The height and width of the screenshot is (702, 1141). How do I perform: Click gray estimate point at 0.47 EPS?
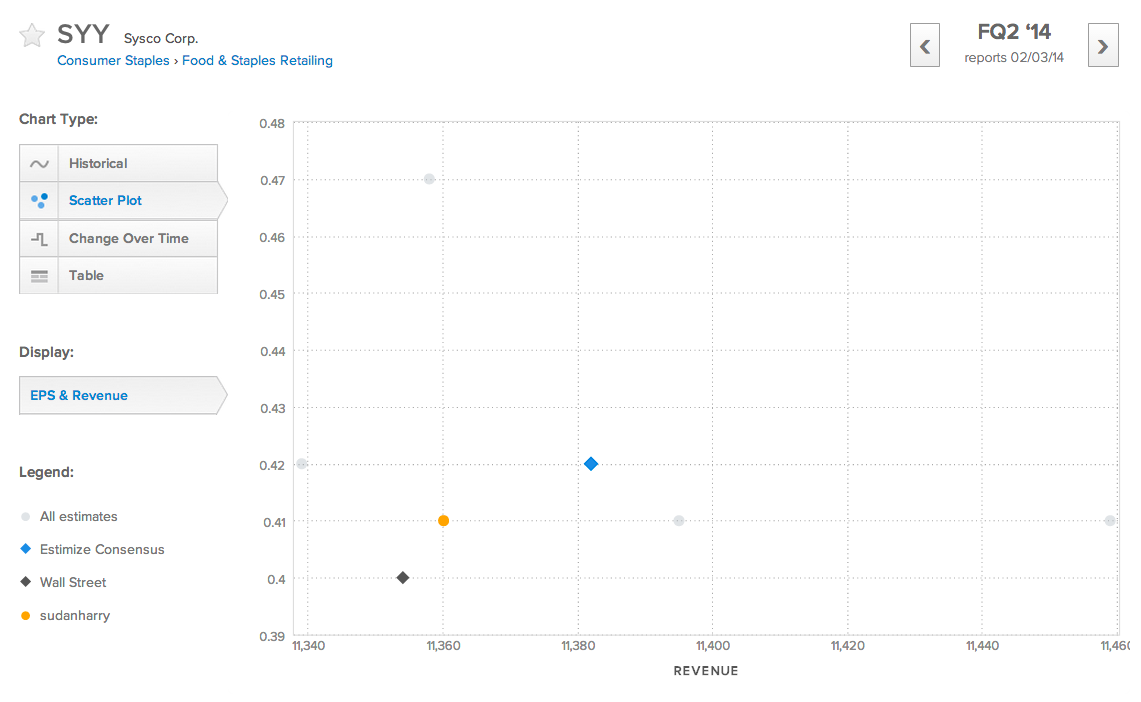(x=429, y=179)
